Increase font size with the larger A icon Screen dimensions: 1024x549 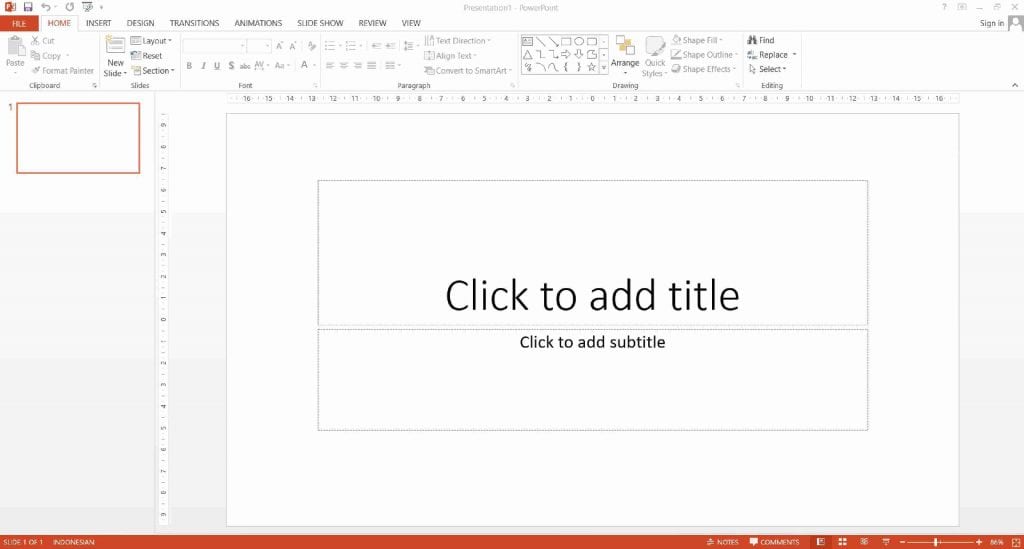click(279, 46)
